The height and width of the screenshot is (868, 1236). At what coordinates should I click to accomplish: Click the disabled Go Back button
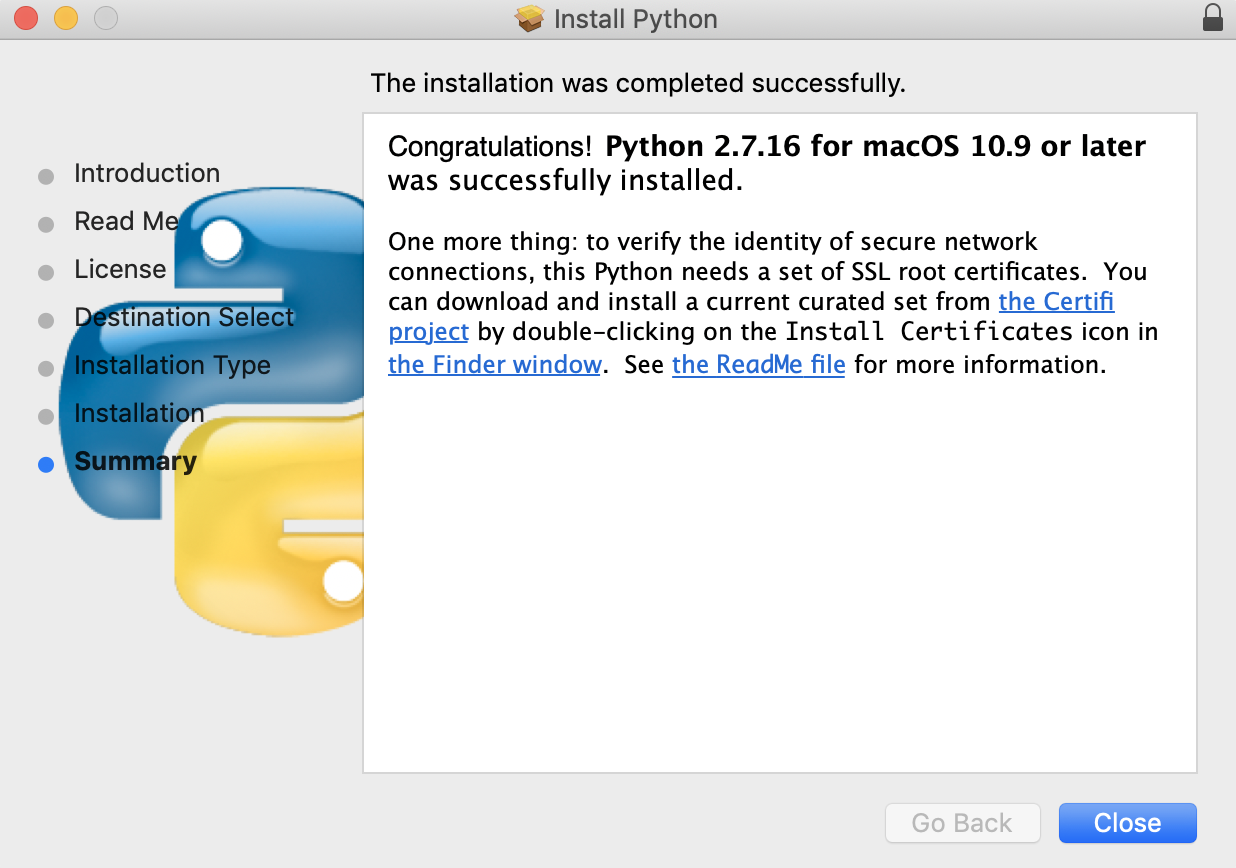pyautogui.click(x=962, y=823)
